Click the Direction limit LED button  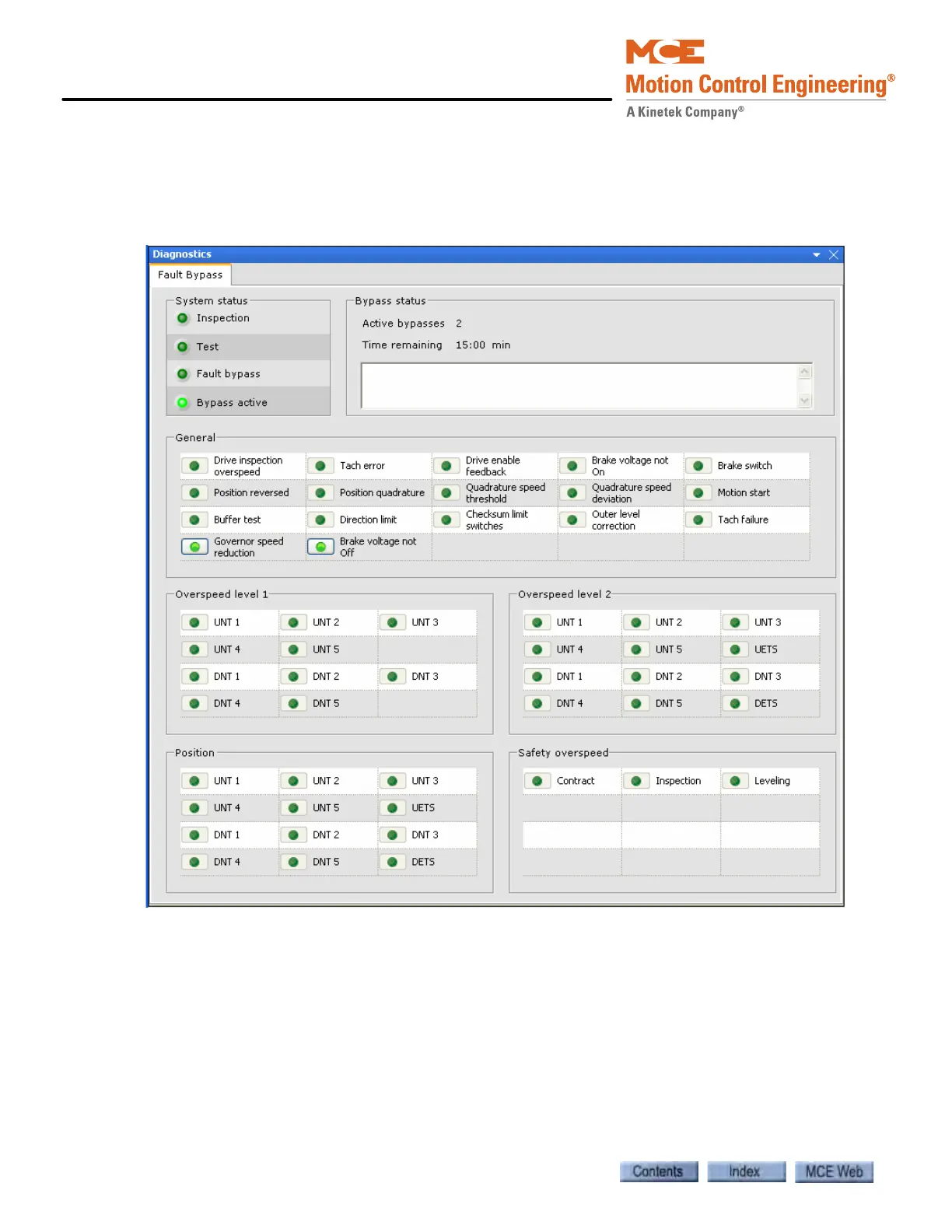[320, 520]
